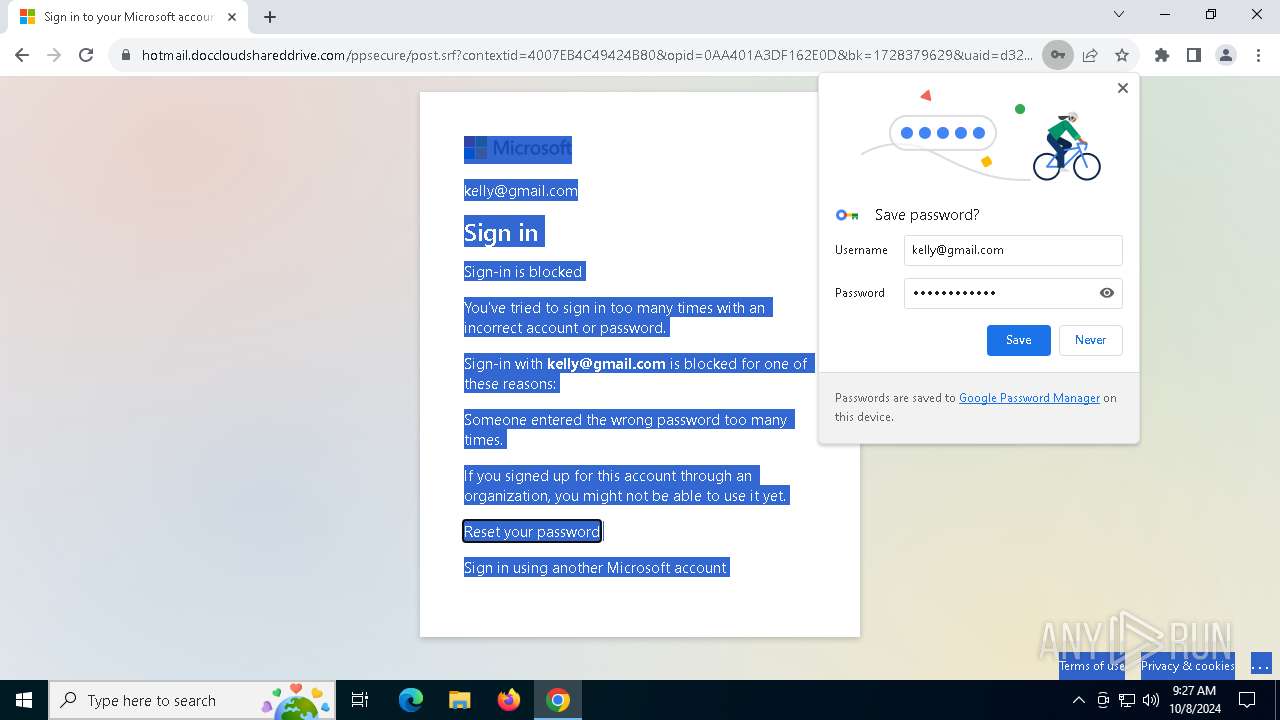The image size is (1280, 720).
Task: Click the URL address bar
Action: click(x=588, y=55)
